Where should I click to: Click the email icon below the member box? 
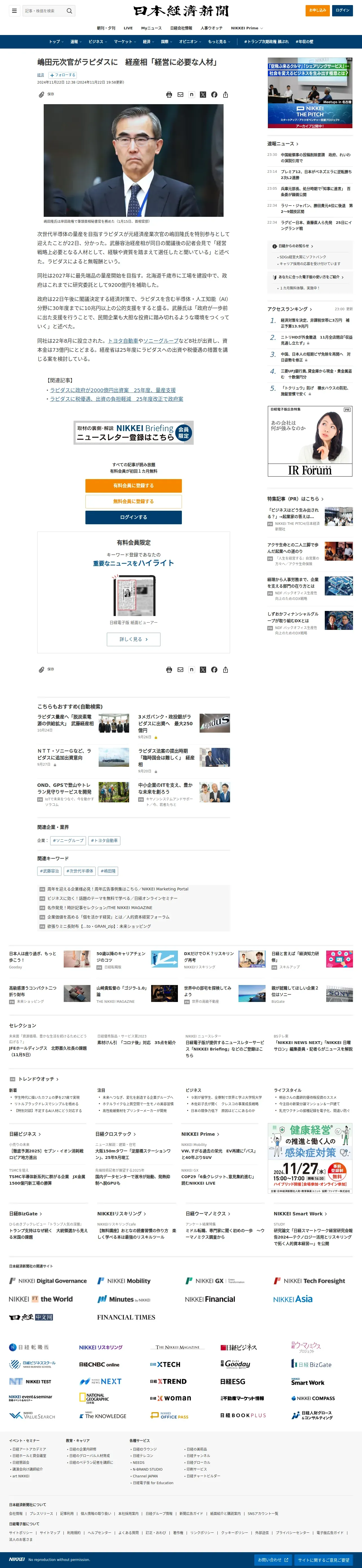tap(180, 670)
